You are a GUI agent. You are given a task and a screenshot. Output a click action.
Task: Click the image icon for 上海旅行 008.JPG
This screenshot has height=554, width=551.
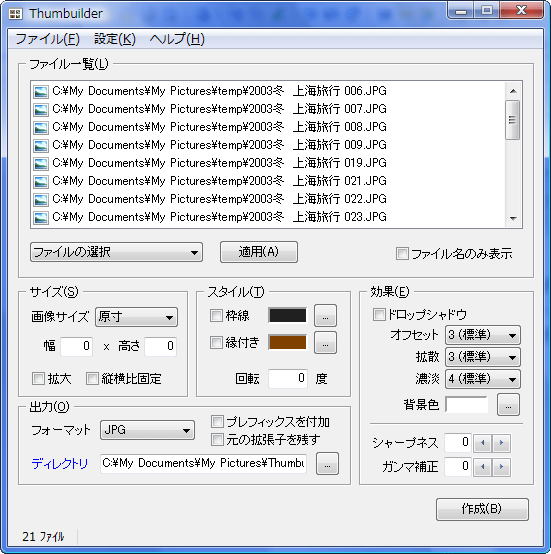coord(41,128)
